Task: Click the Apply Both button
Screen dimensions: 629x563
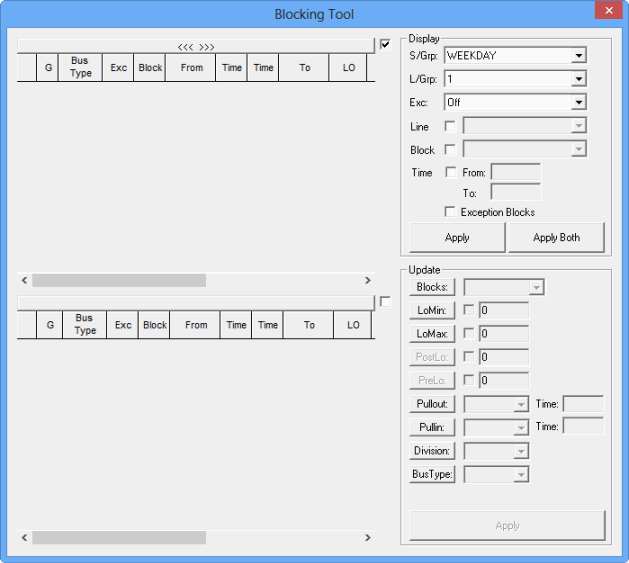Action: (x=556, y=238)
